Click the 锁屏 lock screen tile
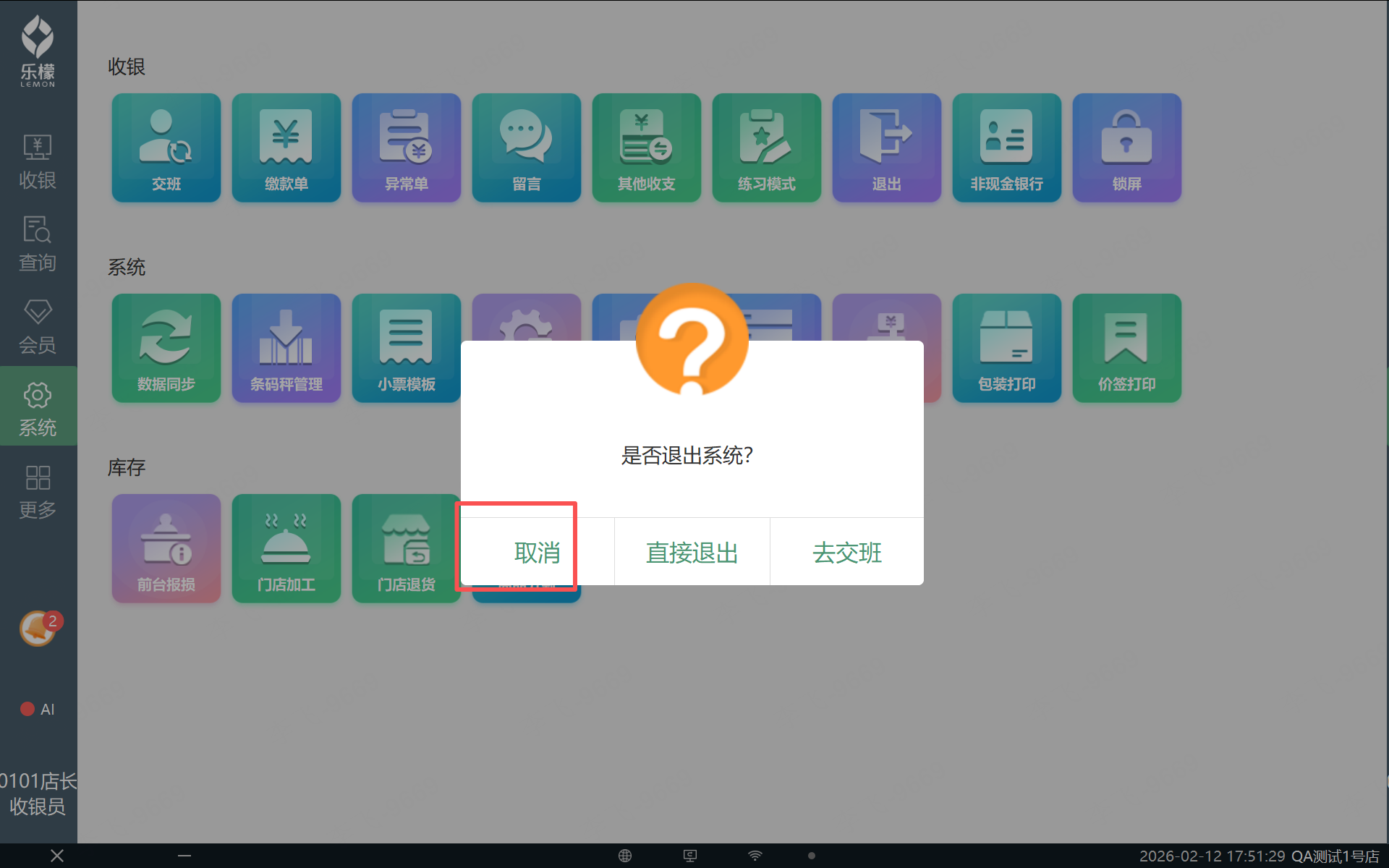This screenshot has height=868, width=1389. point(1126,148)
